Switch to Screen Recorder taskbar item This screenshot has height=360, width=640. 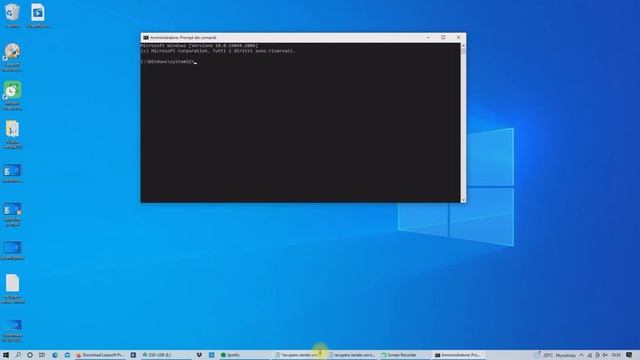click(x=404, y=355)
